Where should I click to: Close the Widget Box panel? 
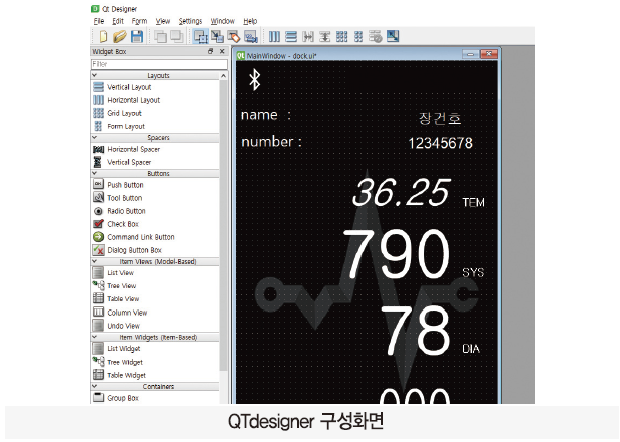pos(222,51)
